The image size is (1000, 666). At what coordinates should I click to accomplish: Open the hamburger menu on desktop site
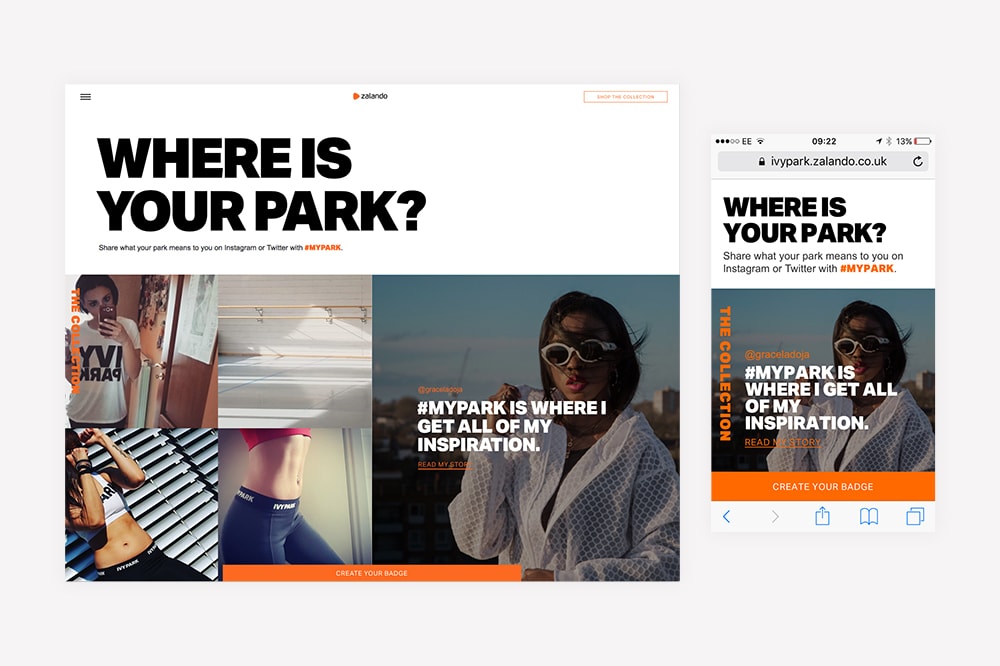pos(85,97)
